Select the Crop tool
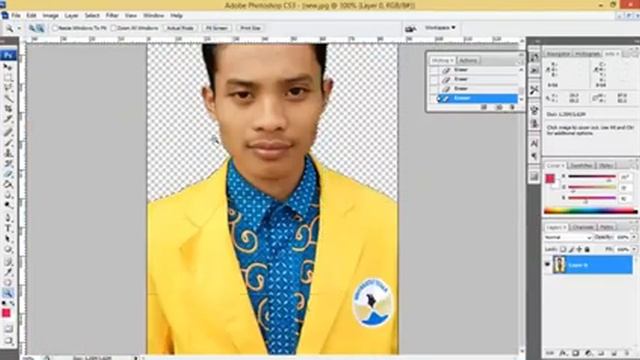640x360 pixels. tap(7, 109)
